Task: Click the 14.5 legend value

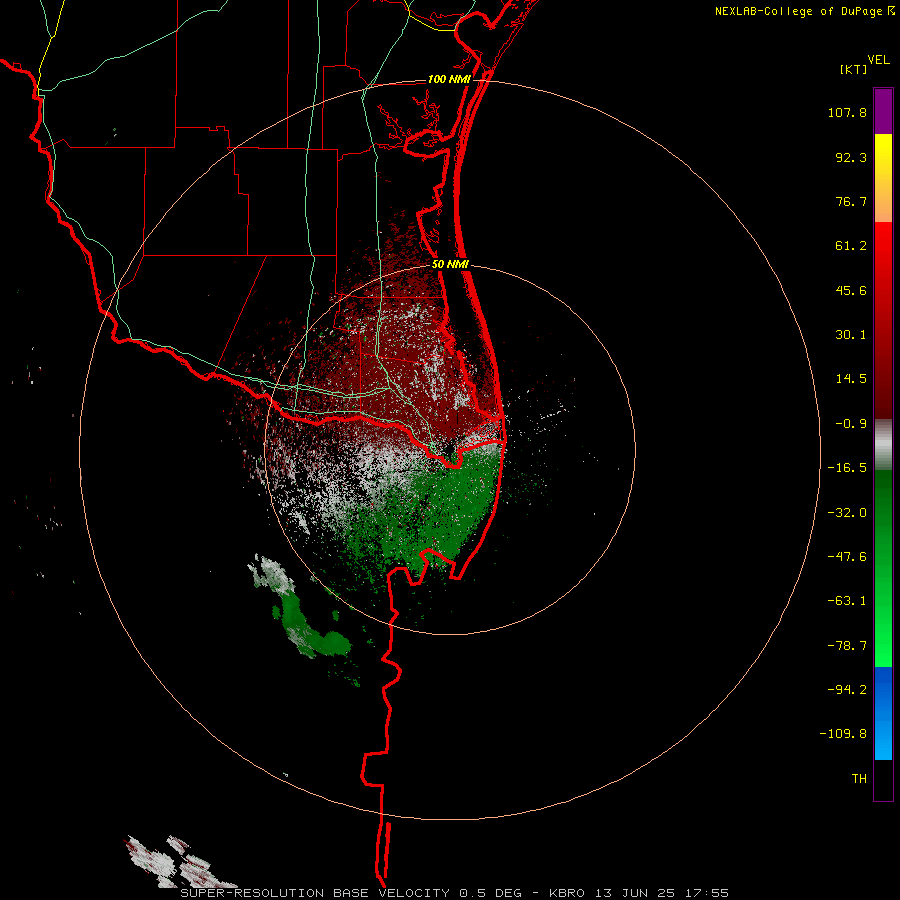Action: point(851,379)
